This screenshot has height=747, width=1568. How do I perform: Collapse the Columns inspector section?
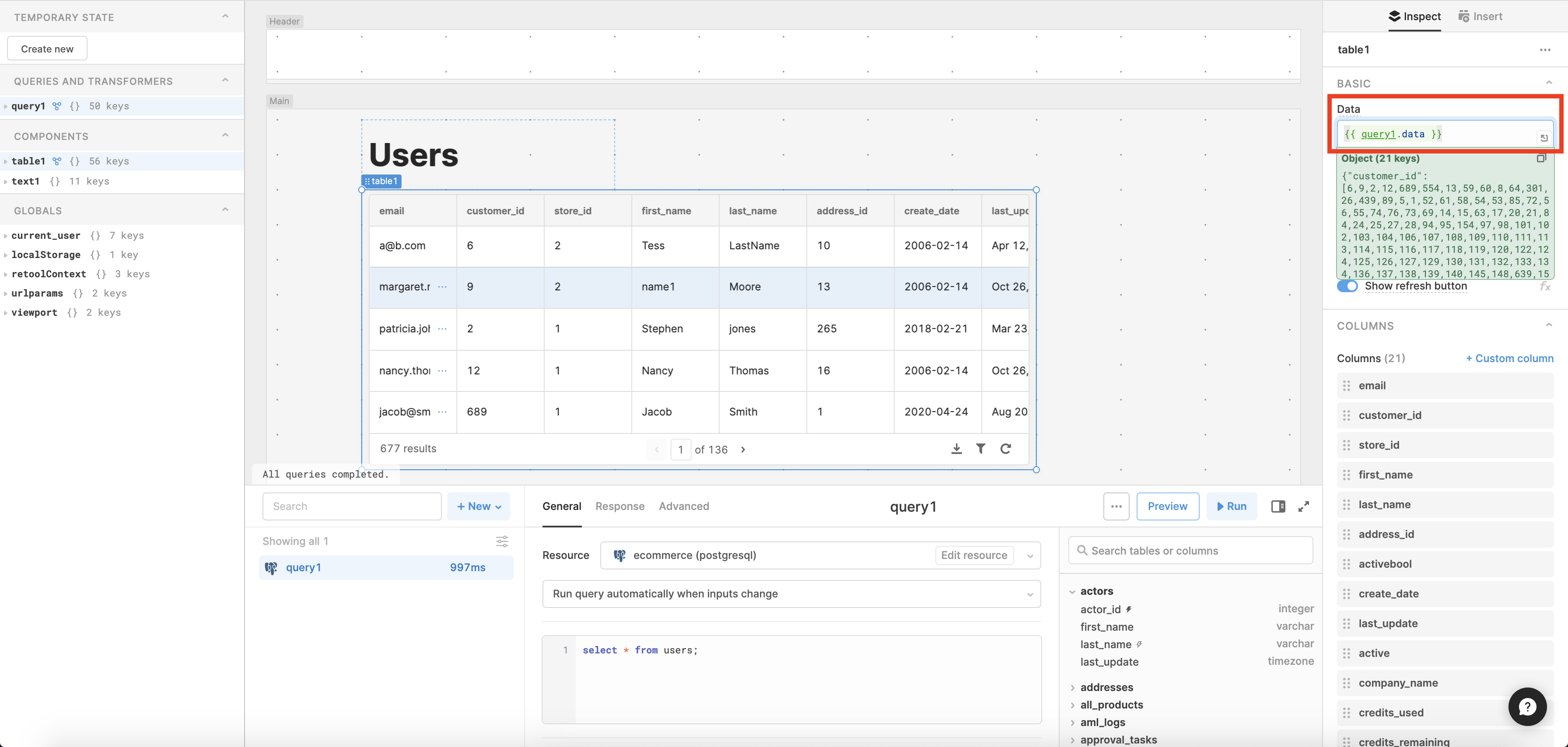point(1548,325)
